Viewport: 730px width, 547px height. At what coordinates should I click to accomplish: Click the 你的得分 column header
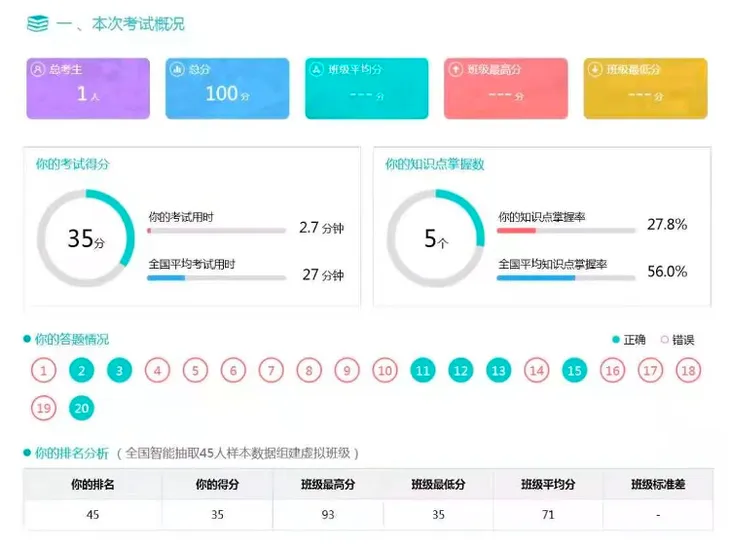[x=217, y=485]
